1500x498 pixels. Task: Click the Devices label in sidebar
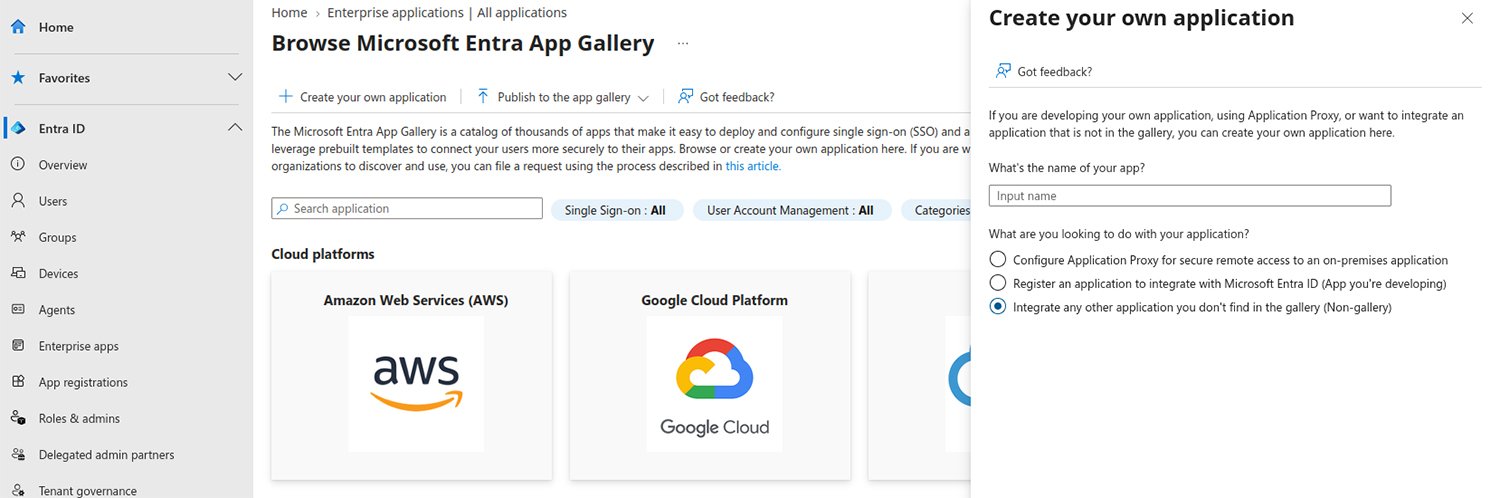click(59, 274)
